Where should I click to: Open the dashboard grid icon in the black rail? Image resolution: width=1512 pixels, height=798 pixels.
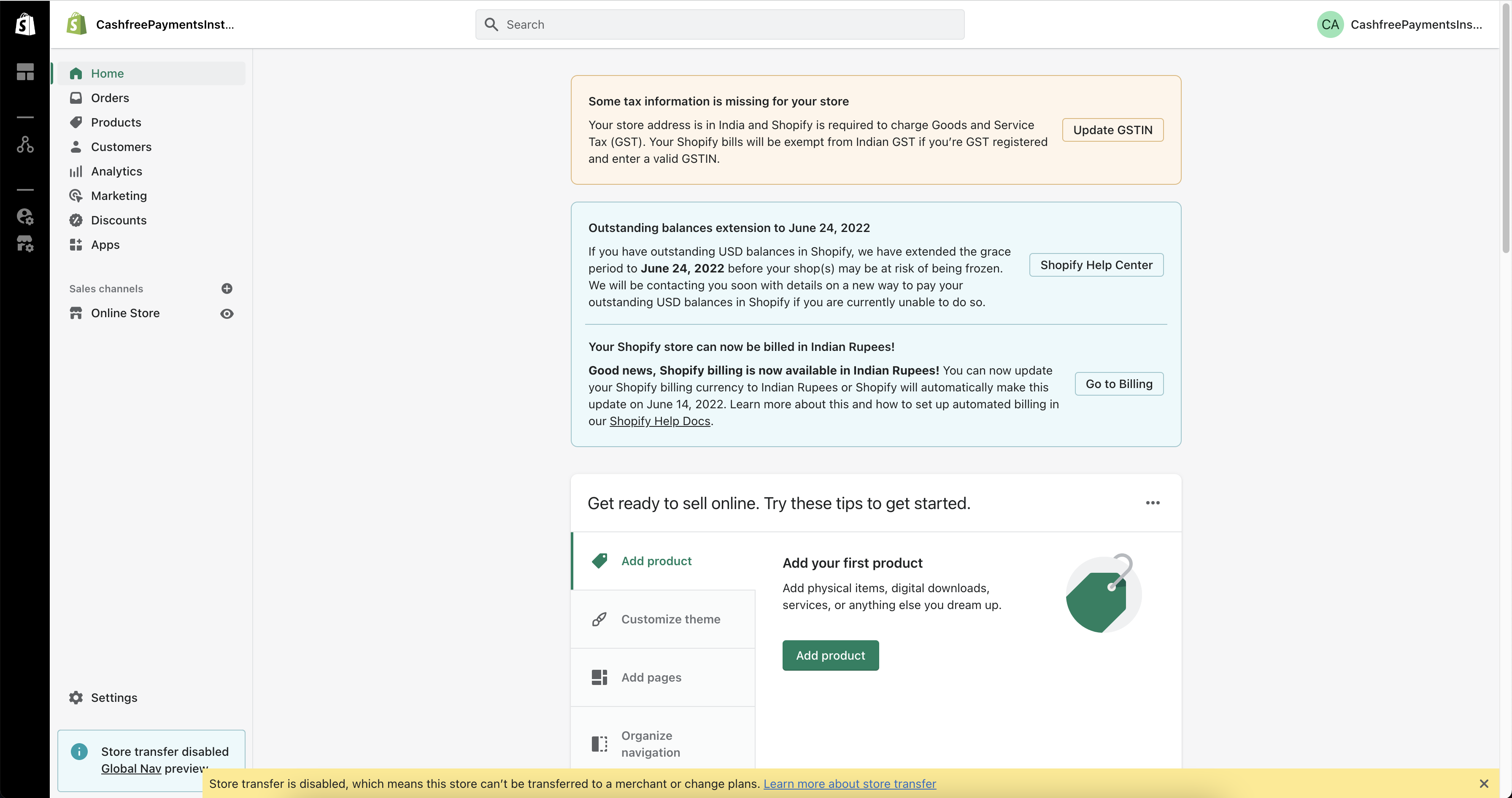click(x=24, y=72)
